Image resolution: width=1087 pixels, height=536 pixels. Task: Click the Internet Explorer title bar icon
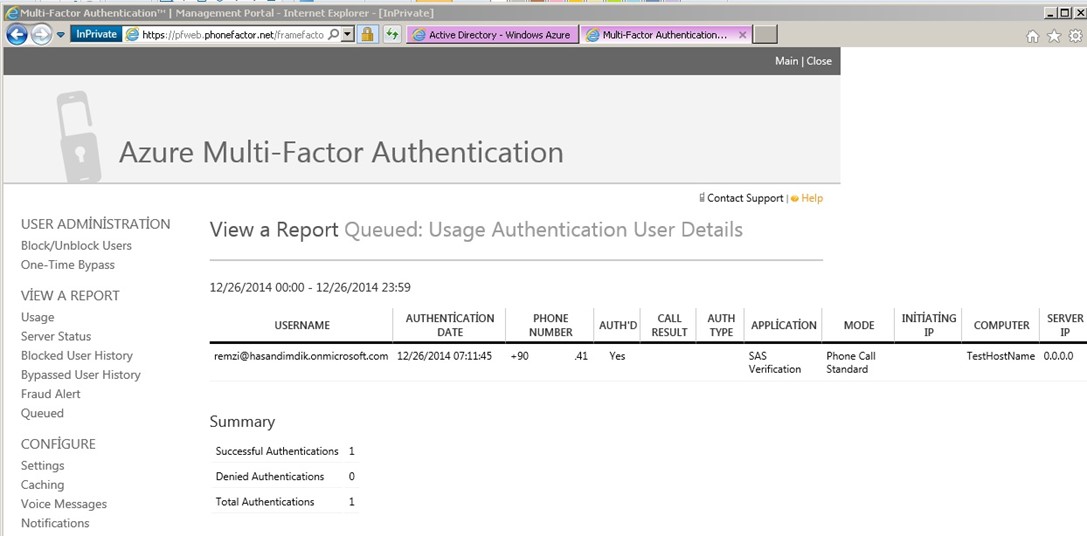point(11,12)
